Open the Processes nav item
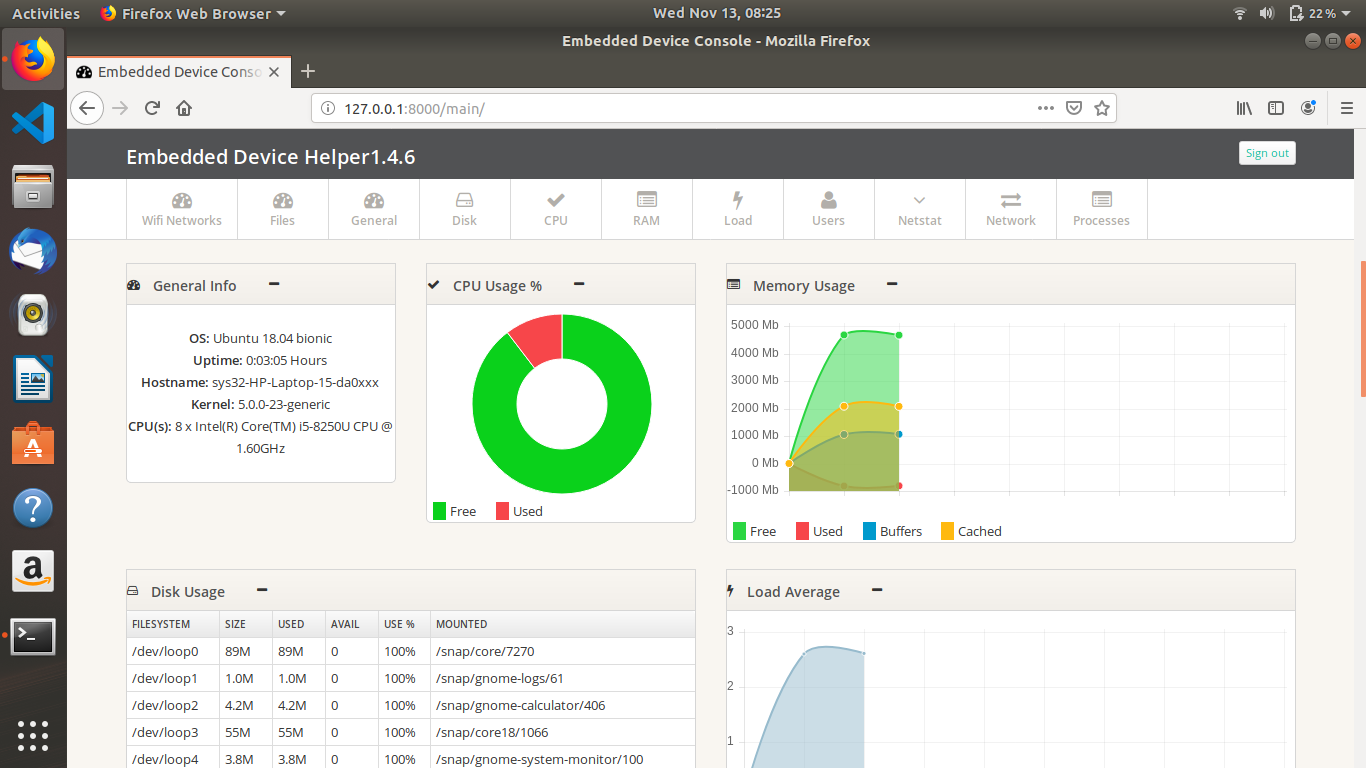 pos(1102,209)
